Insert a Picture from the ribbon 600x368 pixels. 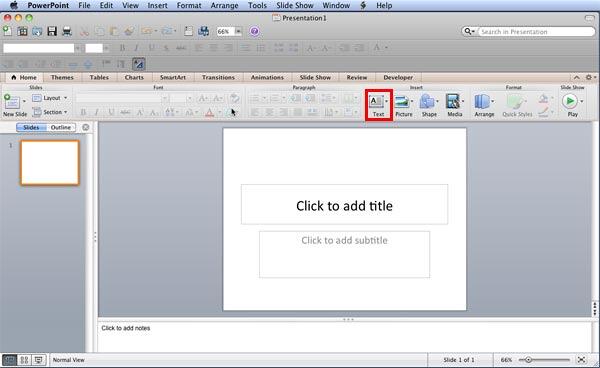[402, 102]
